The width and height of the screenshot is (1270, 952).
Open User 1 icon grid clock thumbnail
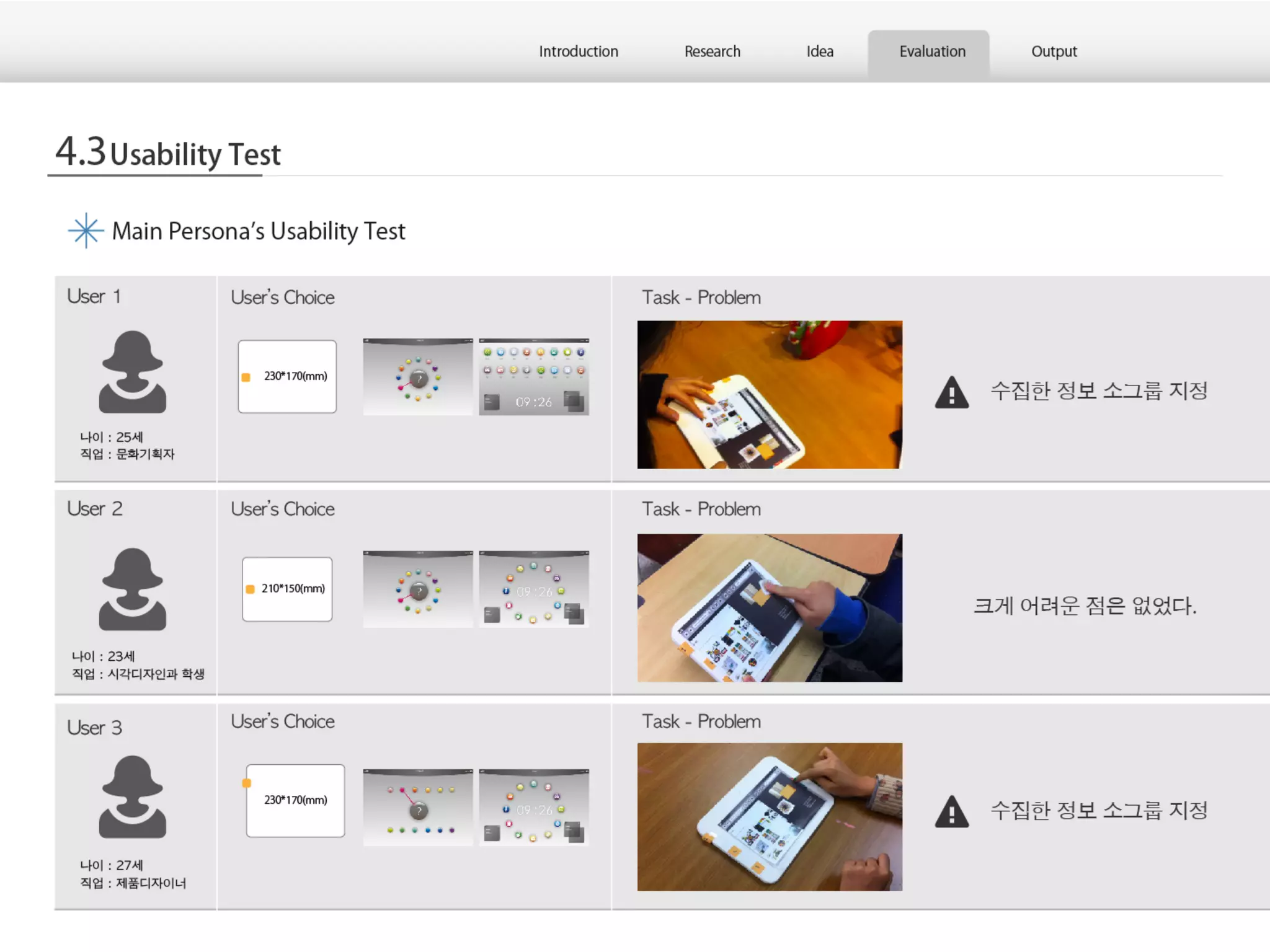click(533, 377)
